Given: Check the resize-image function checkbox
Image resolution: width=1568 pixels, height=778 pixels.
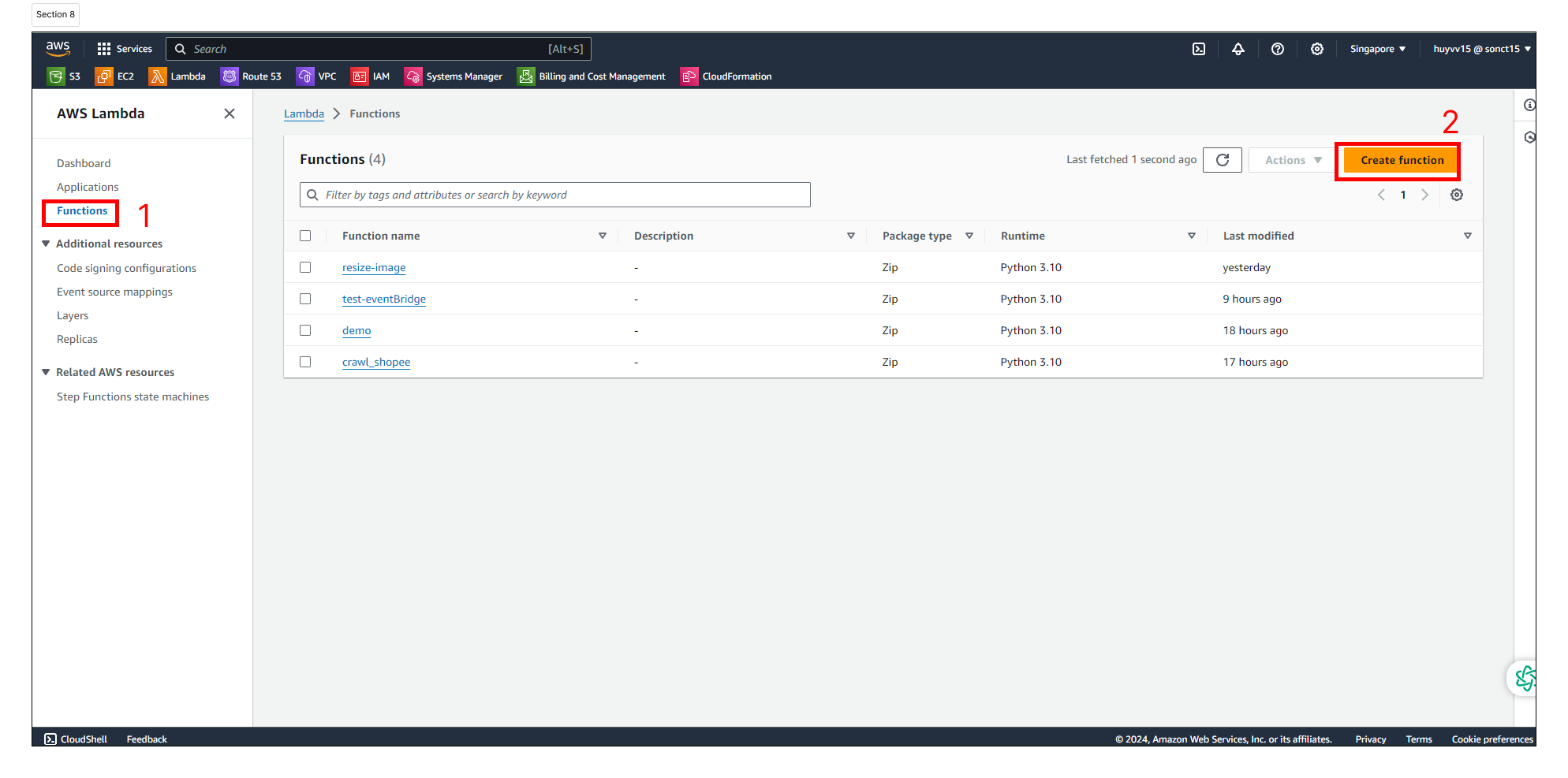Looking at the screenshot, I should pos(305,267).
